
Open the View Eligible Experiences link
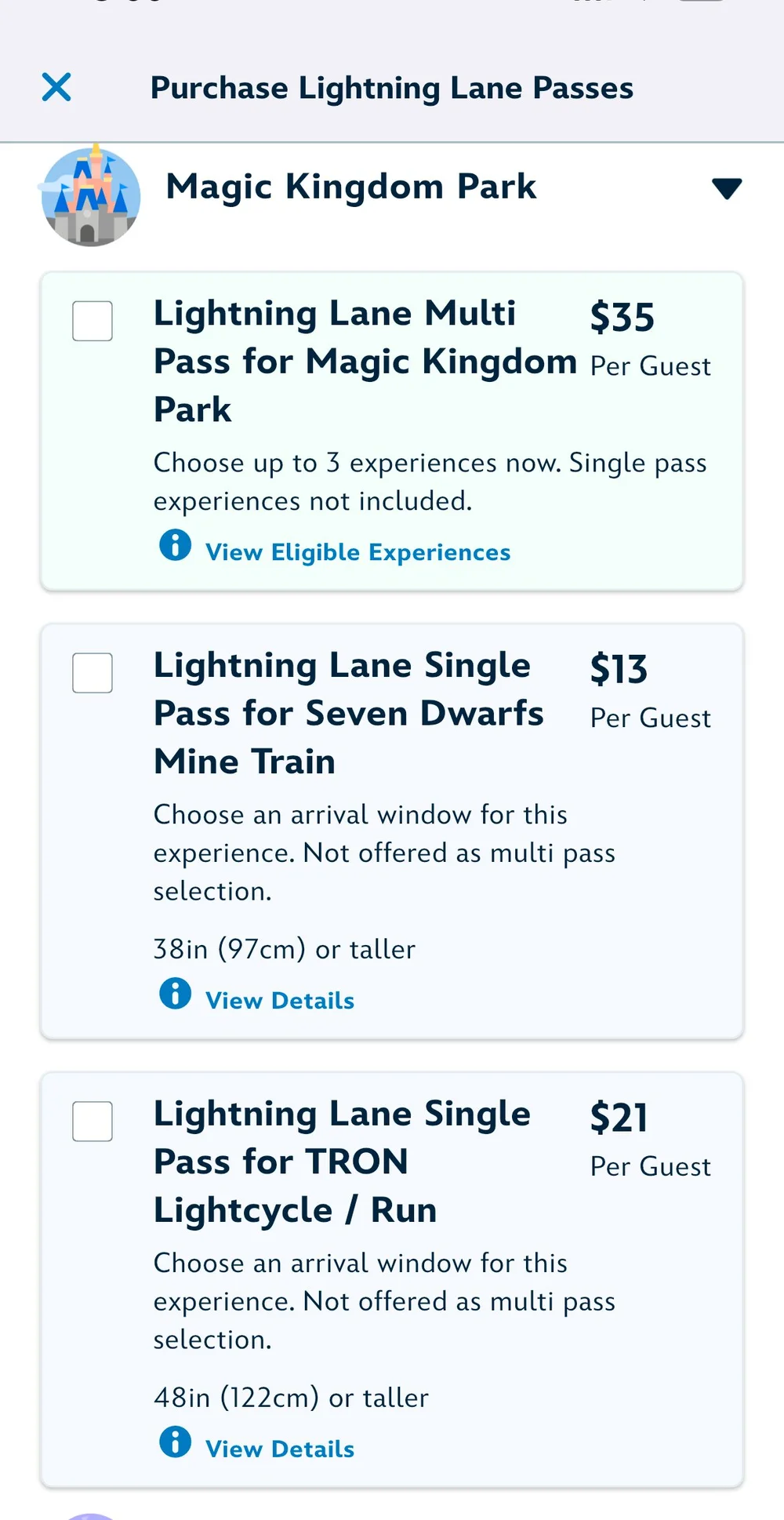pos(358,552)
